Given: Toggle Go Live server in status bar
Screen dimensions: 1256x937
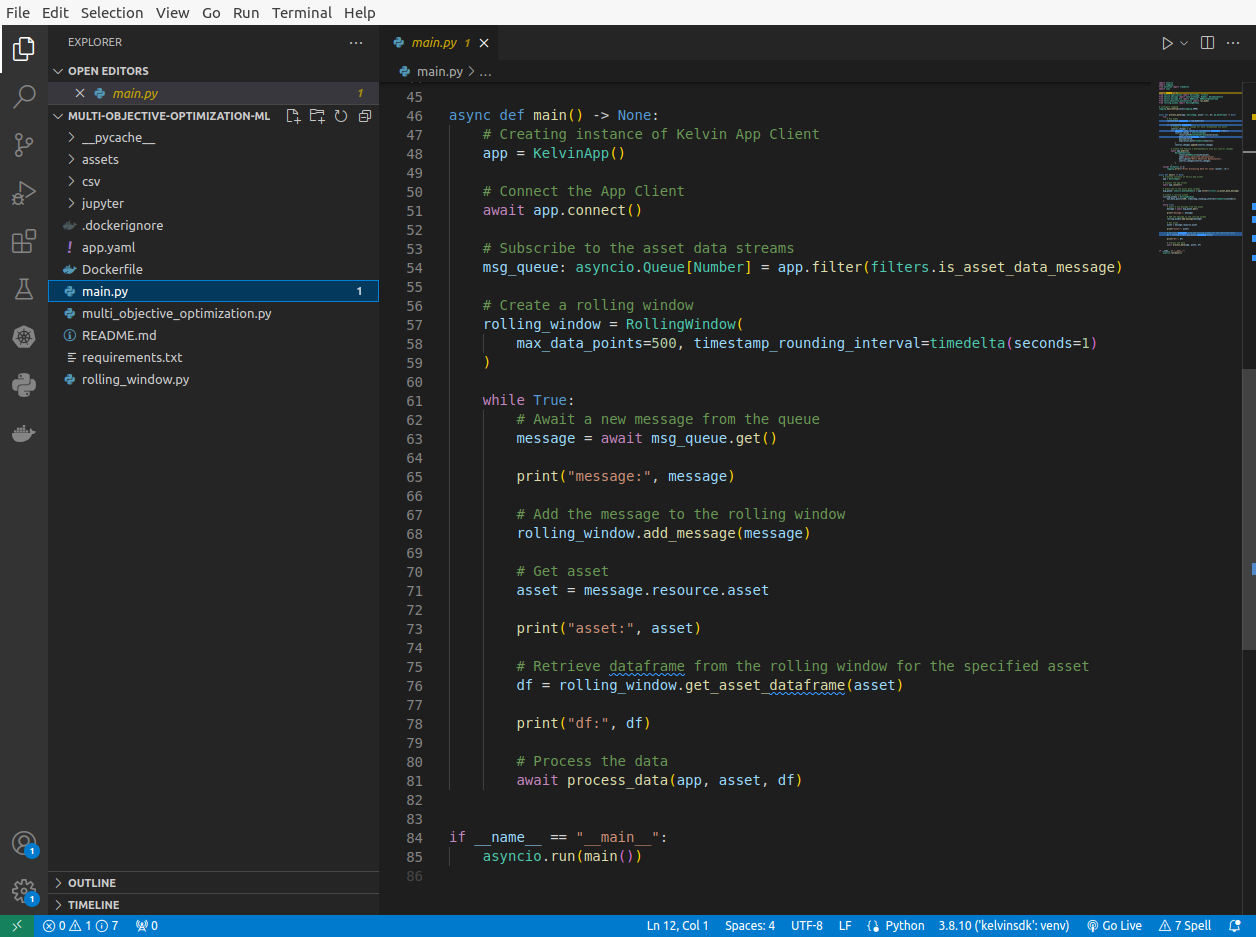Looking at the screenshot, I should point(1114,926).
